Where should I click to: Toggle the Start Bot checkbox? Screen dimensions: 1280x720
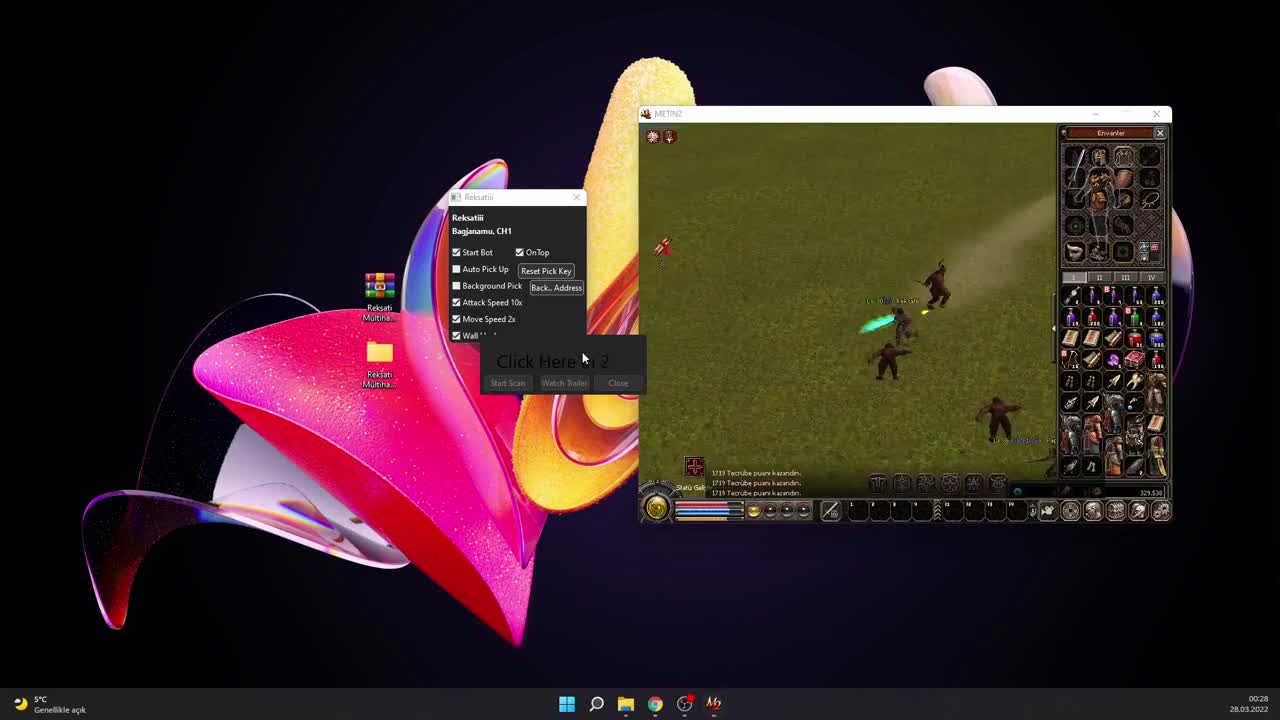456,252
